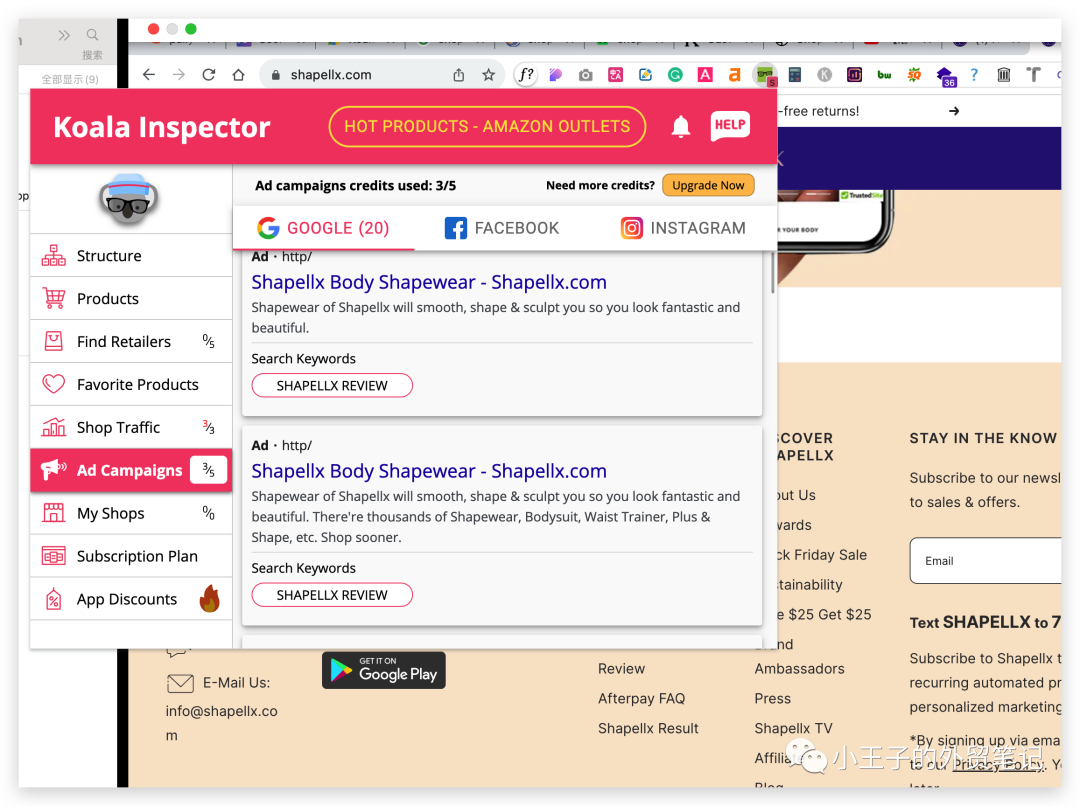Click the green Grammarly extension icon

(675, 74)
